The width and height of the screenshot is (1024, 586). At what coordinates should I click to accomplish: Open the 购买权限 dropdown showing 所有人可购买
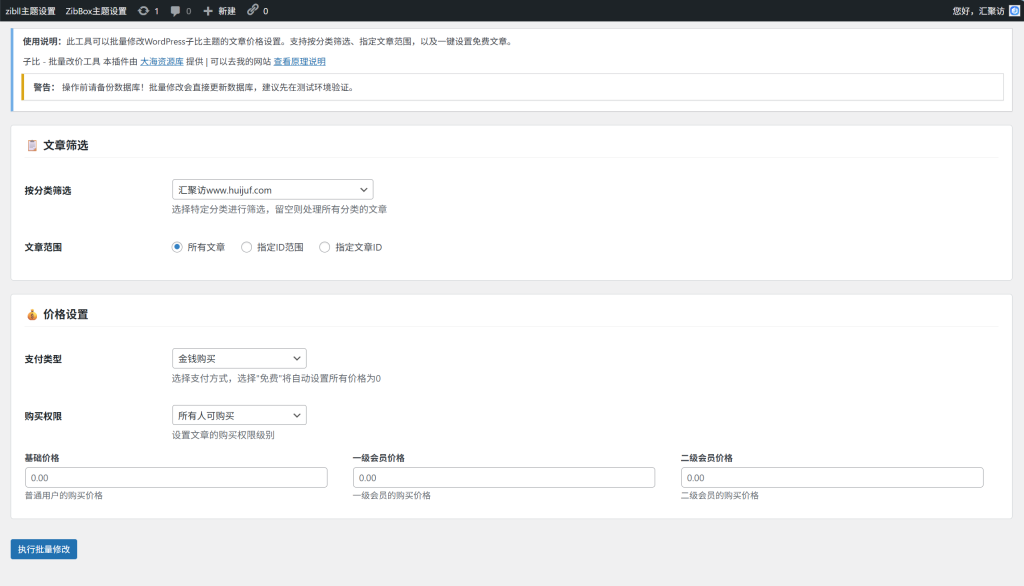coord(239,415)
